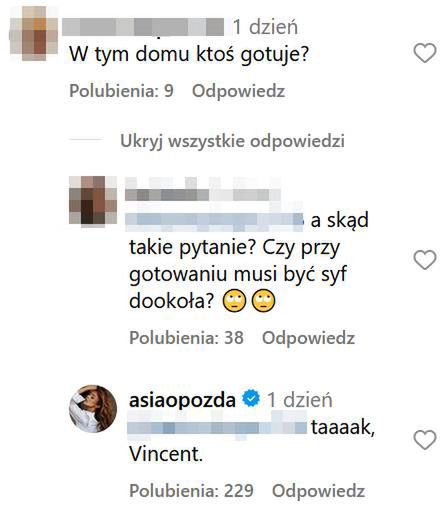The image size is (444, 517).
Task: Open the pixelated avatar of the second commenter
Action: tap(93, 200)
